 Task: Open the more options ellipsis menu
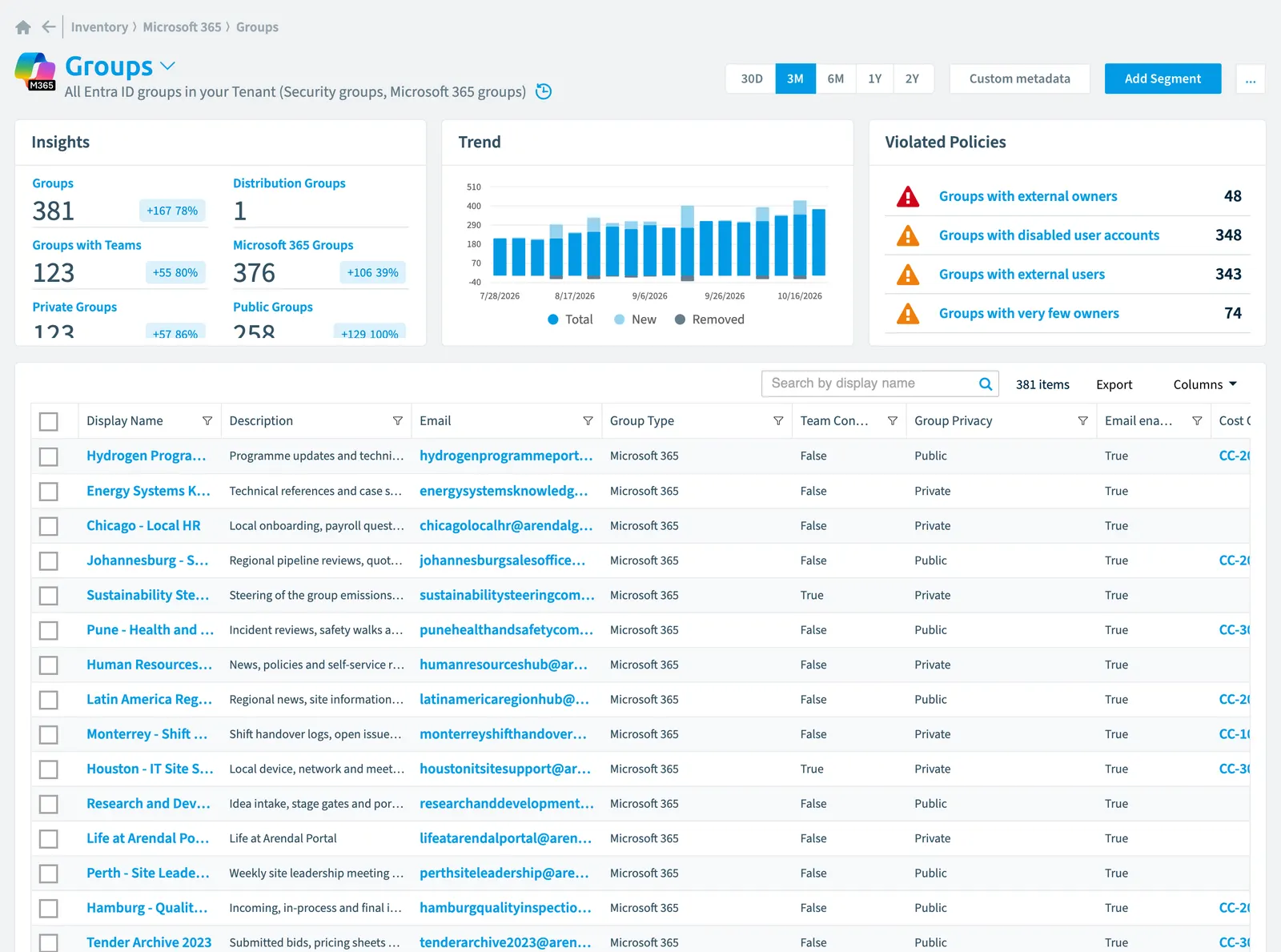(x=1251, y=78)
